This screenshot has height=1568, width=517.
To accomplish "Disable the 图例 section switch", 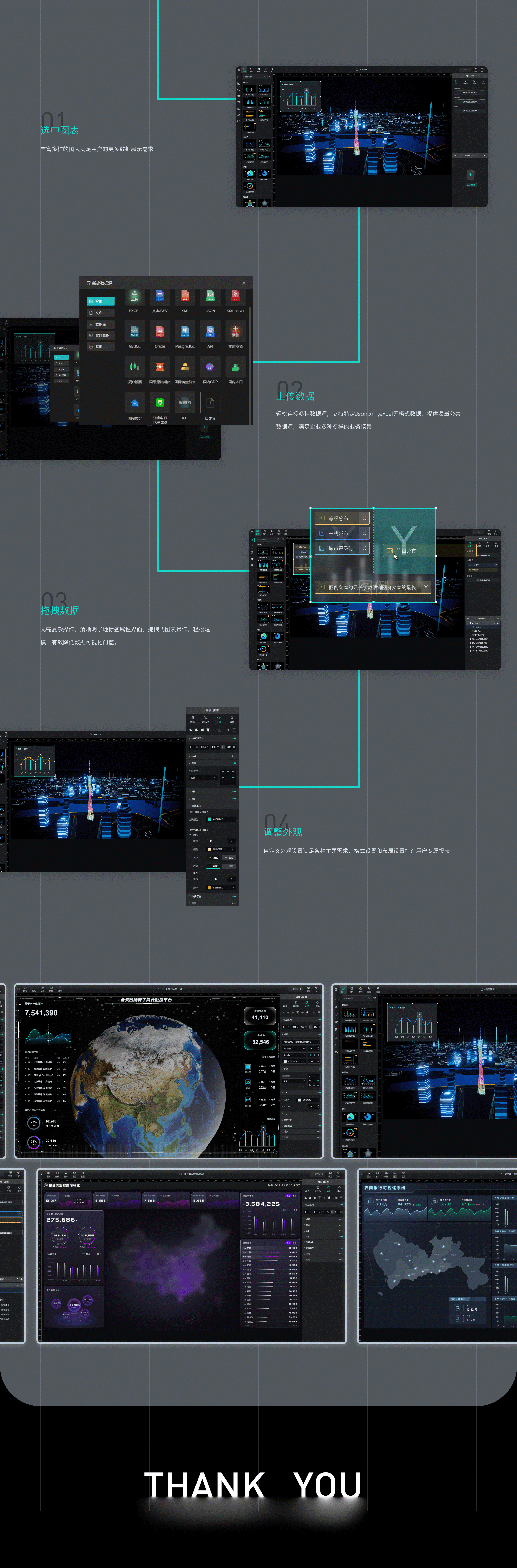I will click(x=234, y=763).
